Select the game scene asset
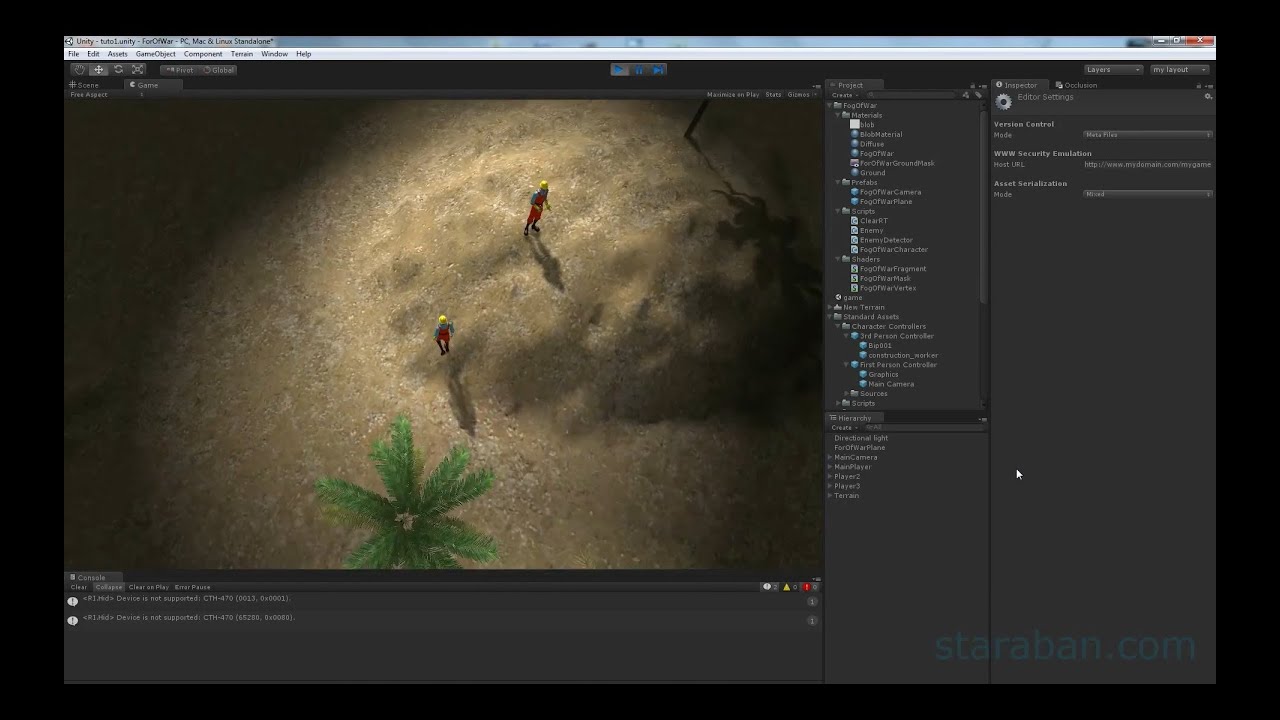 (x=848, y=298)
